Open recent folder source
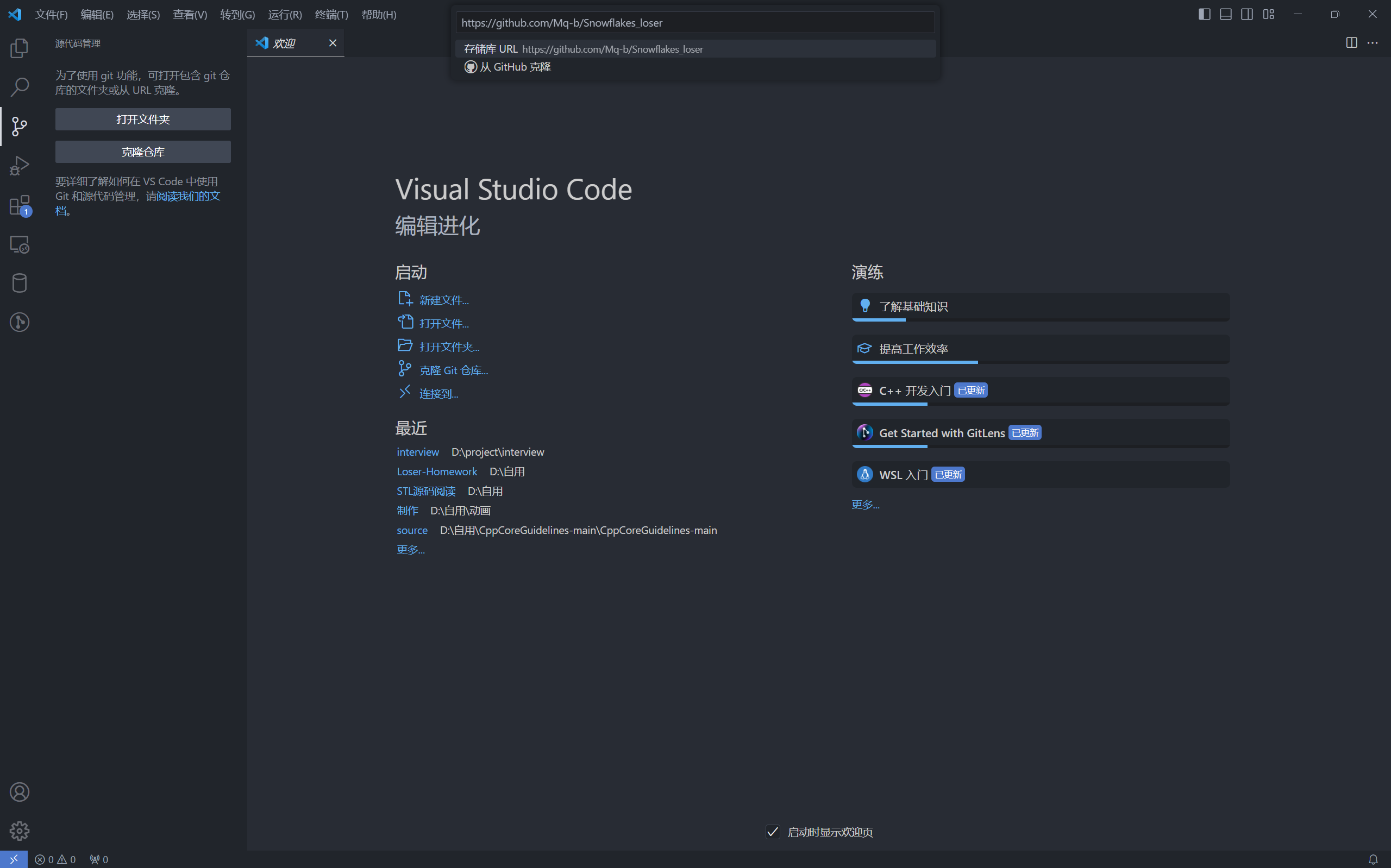This screenshot has height=868, width=1391. pyautogui.click(x=412, y=531)
